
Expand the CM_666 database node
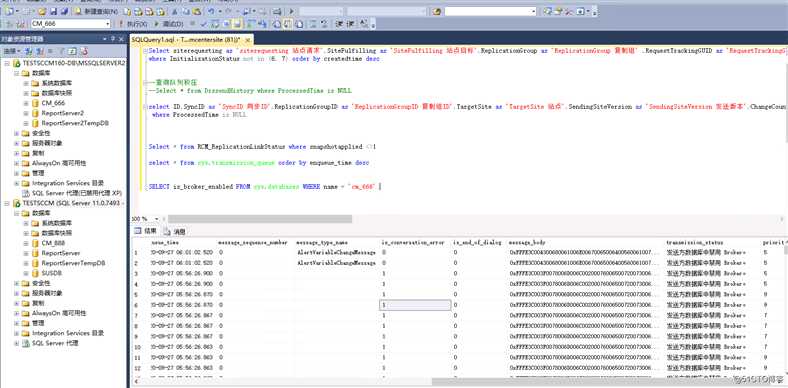point(26,103)
